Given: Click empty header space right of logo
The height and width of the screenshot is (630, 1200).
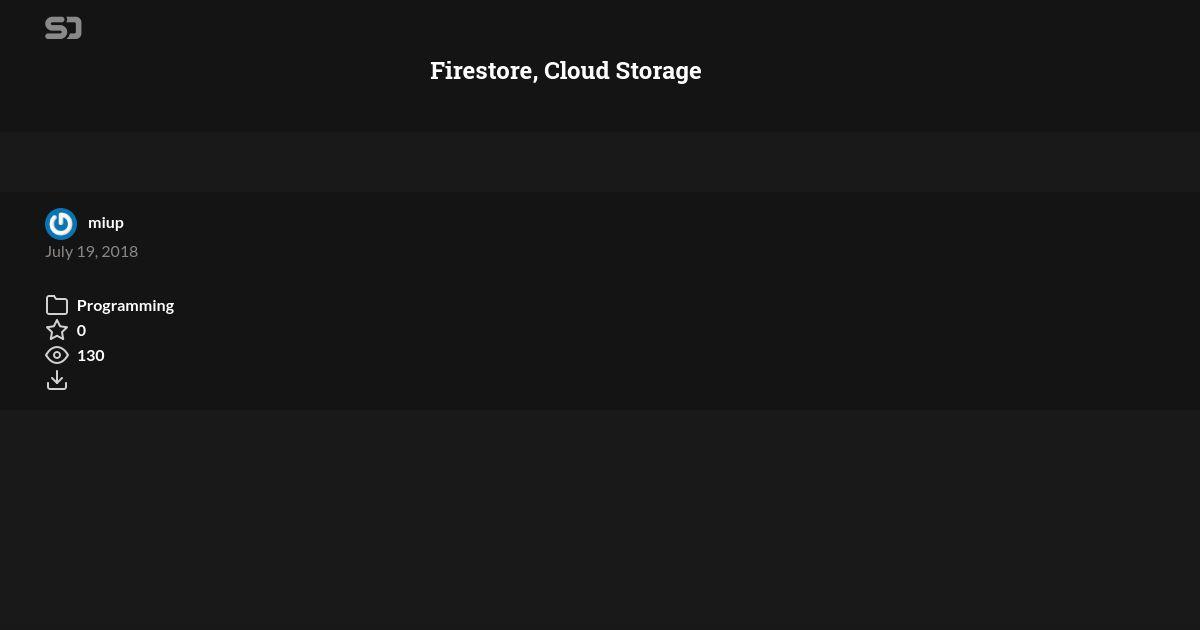Looking at the screenshot, I should point(640,28).
